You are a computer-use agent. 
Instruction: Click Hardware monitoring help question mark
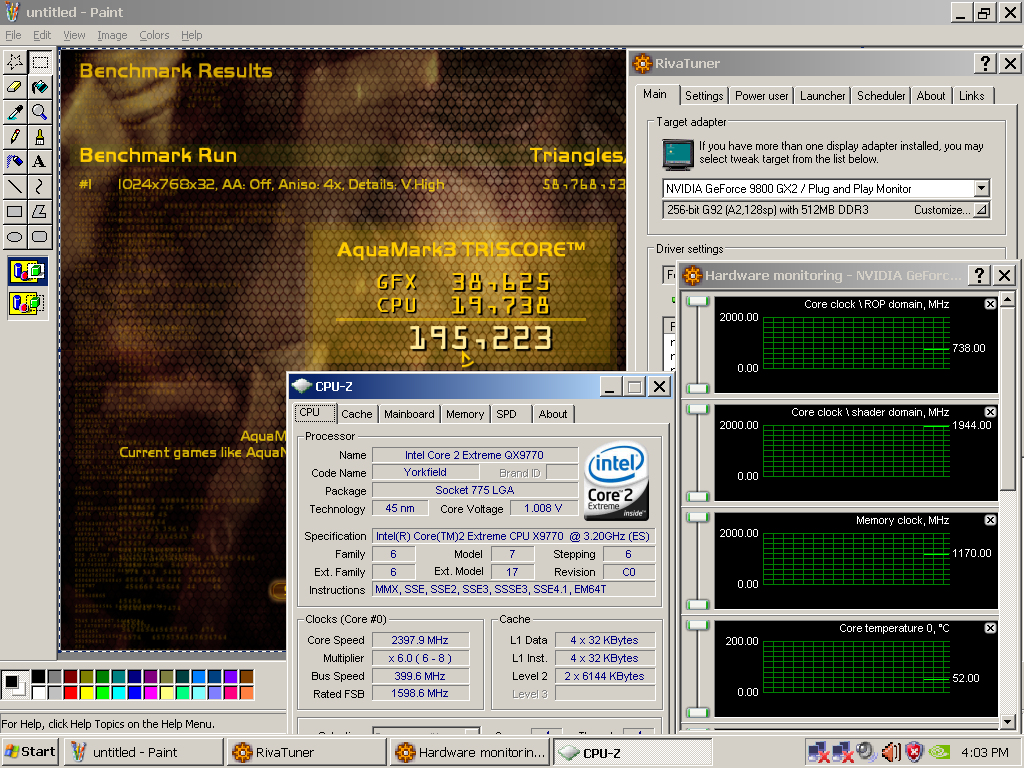click(x=978, y=276)
